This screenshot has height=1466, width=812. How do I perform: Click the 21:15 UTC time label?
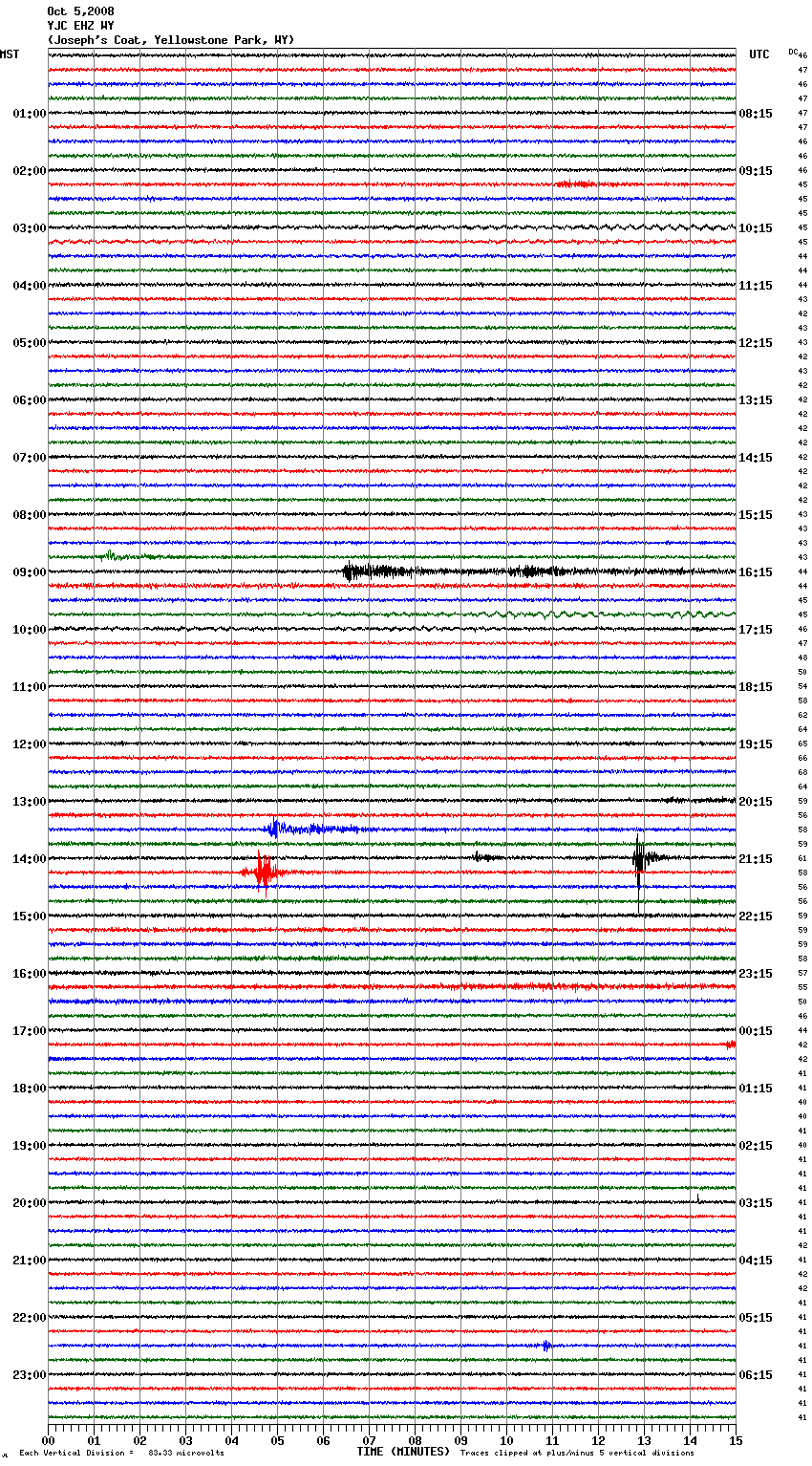(x=756, y=859)
